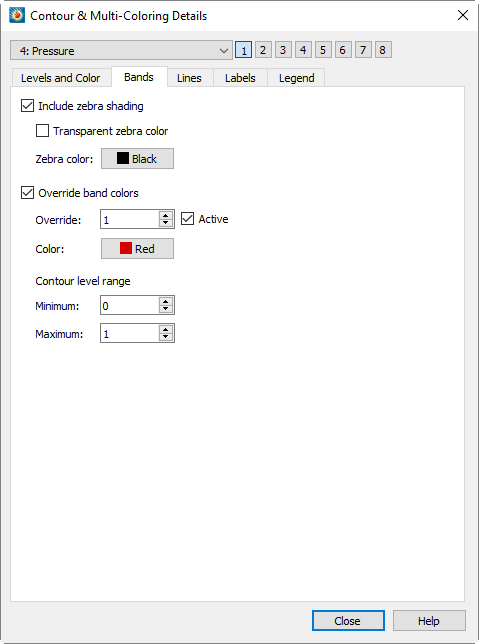
Task: Switch to the Legend tab
Action: coord(297,78)
